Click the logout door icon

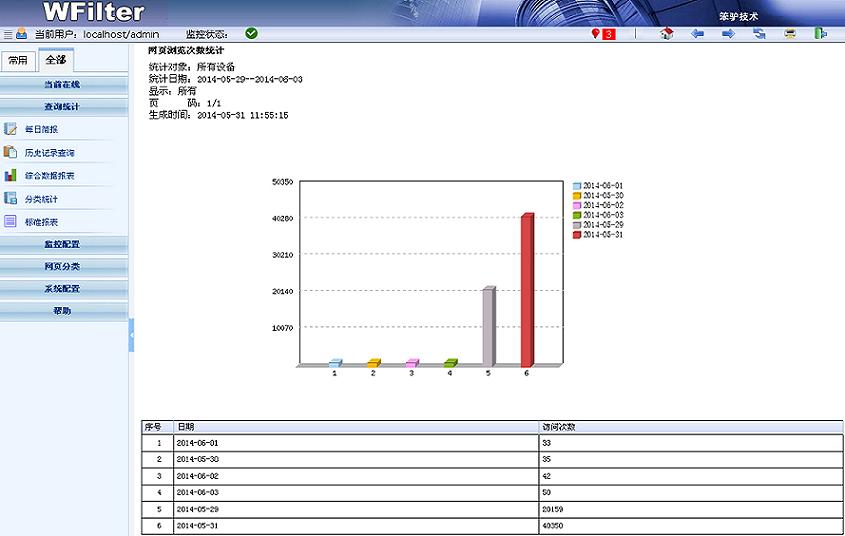(820, 34)
